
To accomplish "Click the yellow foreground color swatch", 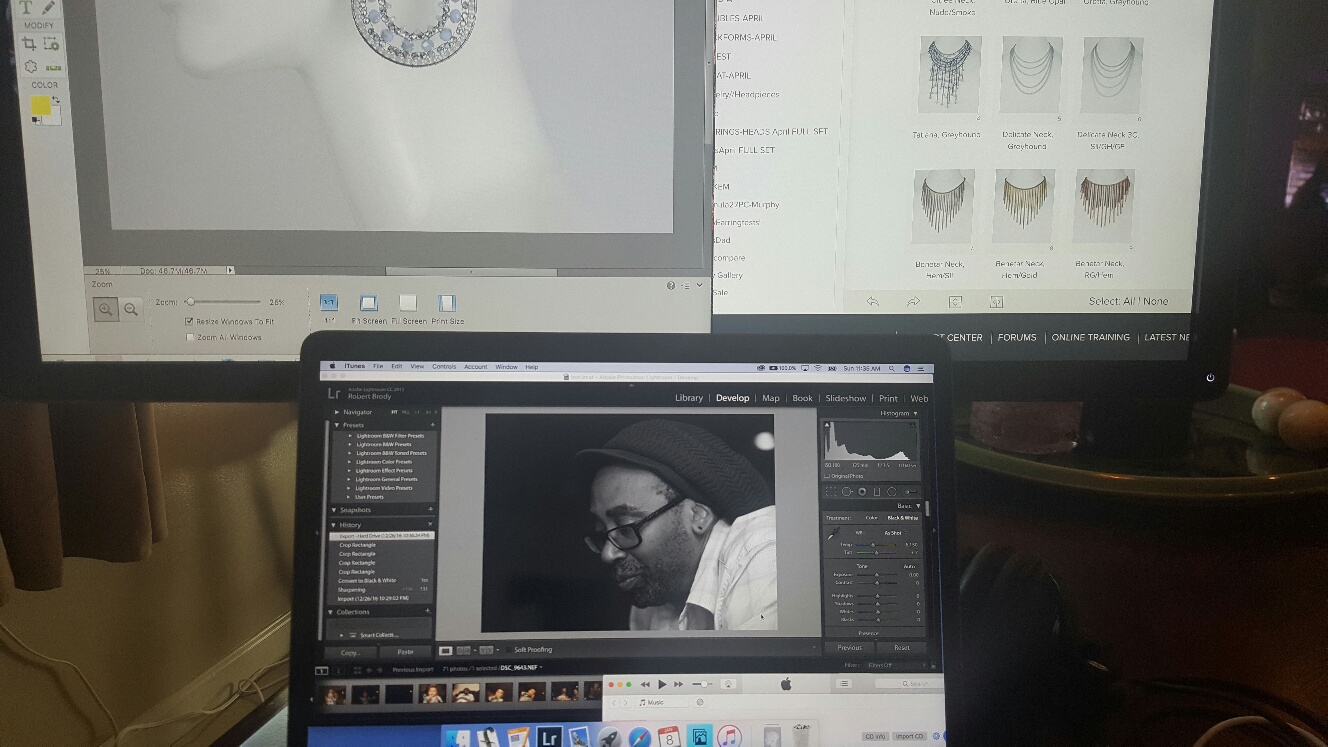I will click(x=40, y=105).
